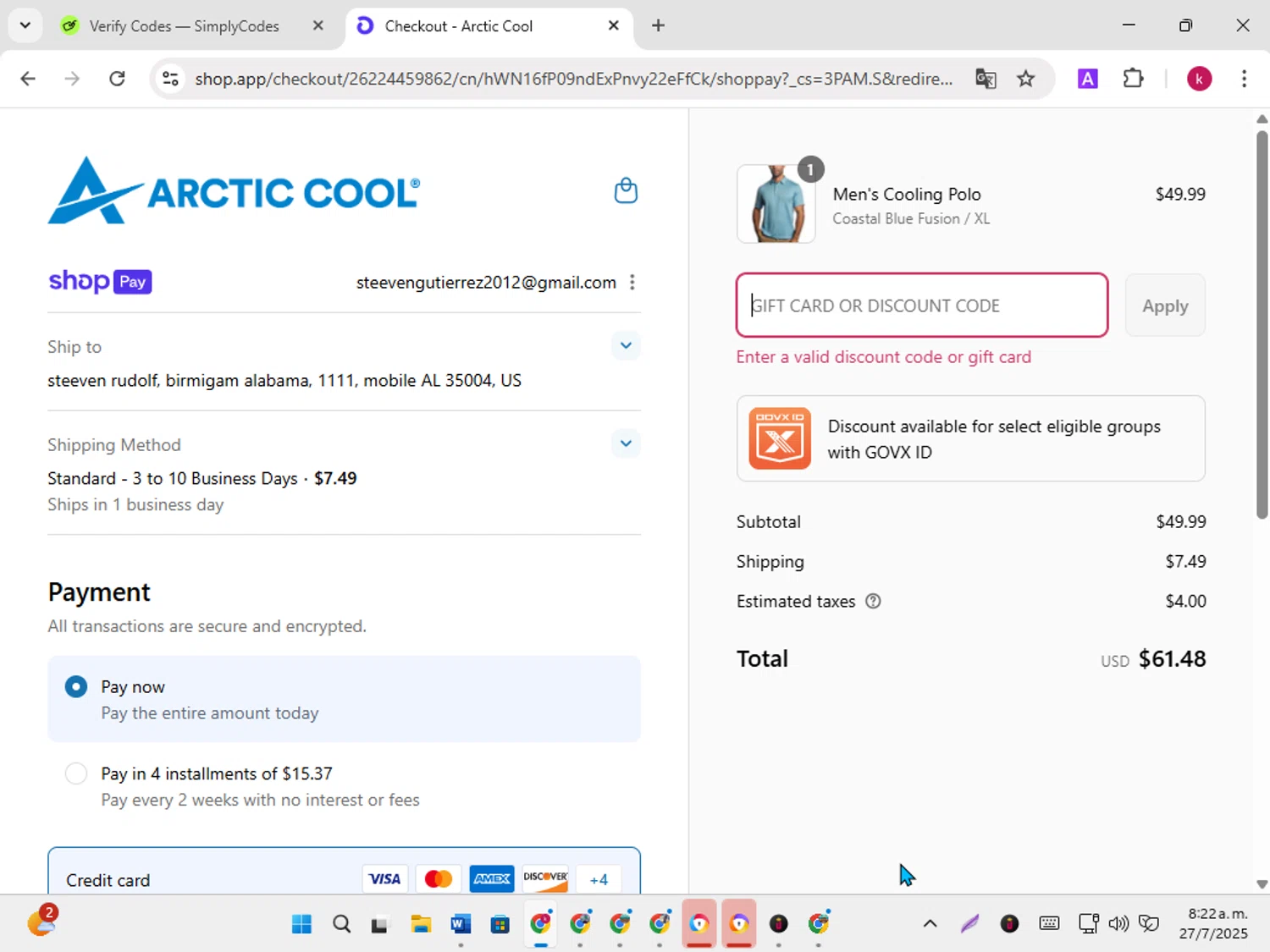The height and width of the screenshot is (952, 1270).
Task: Go forward in browser history
Action: click(72, 79)
